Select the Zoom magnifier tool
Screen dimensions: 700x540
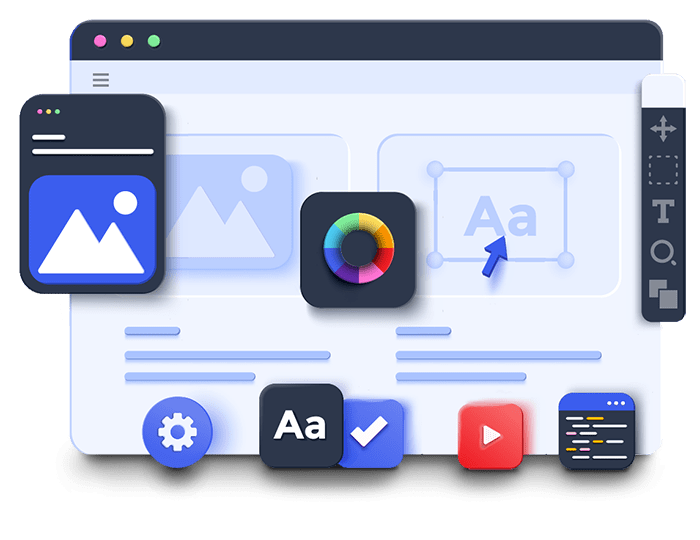[663, 252]
